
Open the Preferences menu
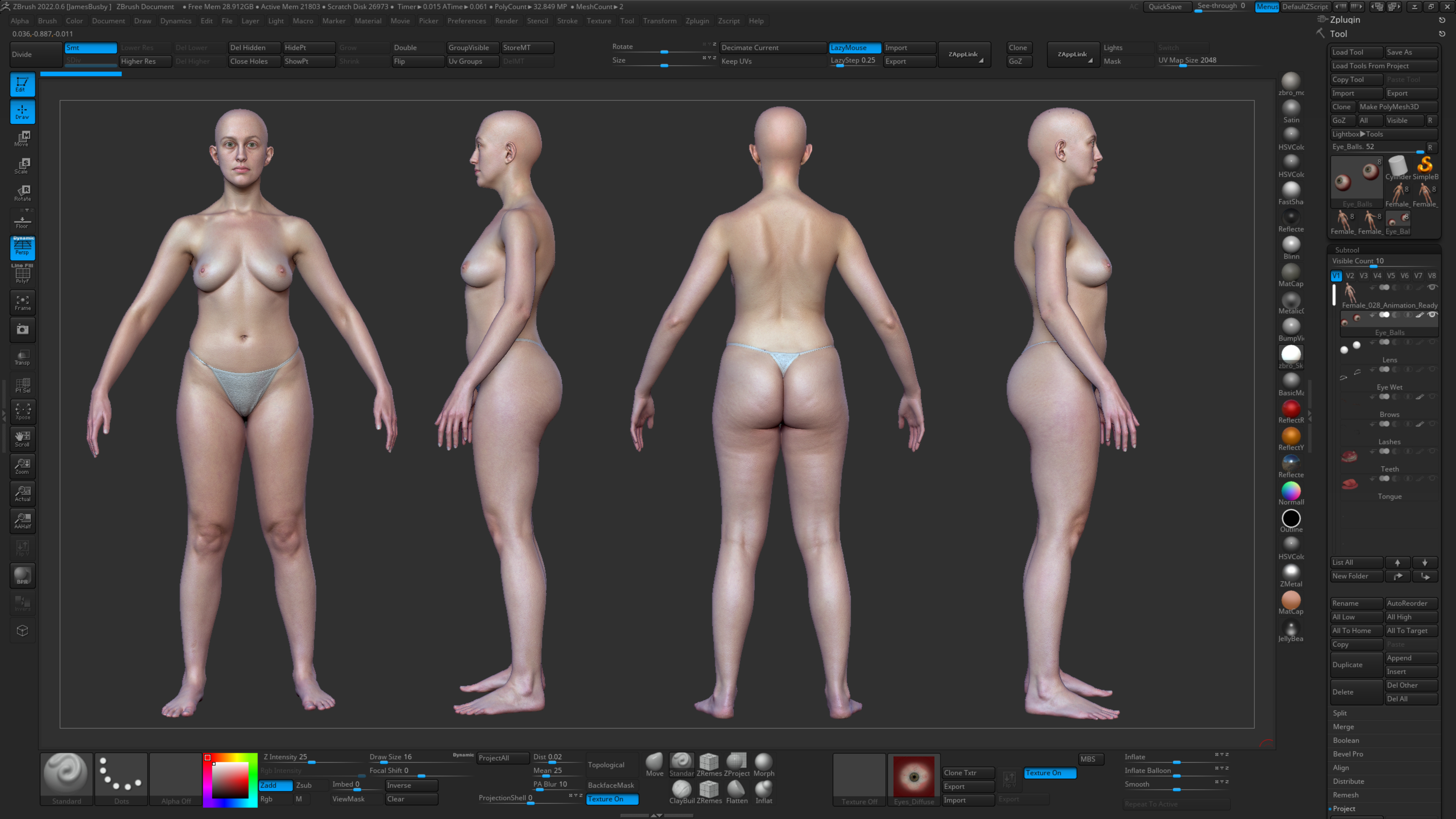tap(466, 21)
